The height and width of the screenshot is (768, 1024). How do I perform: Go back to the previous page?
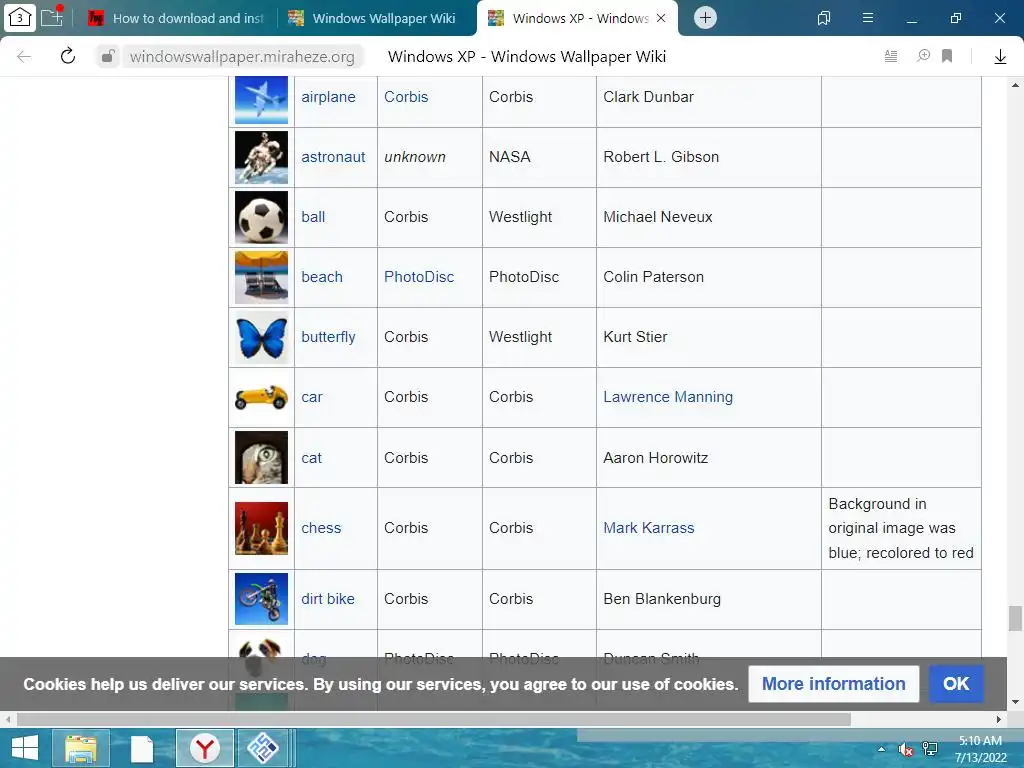(x=24, y=57)
